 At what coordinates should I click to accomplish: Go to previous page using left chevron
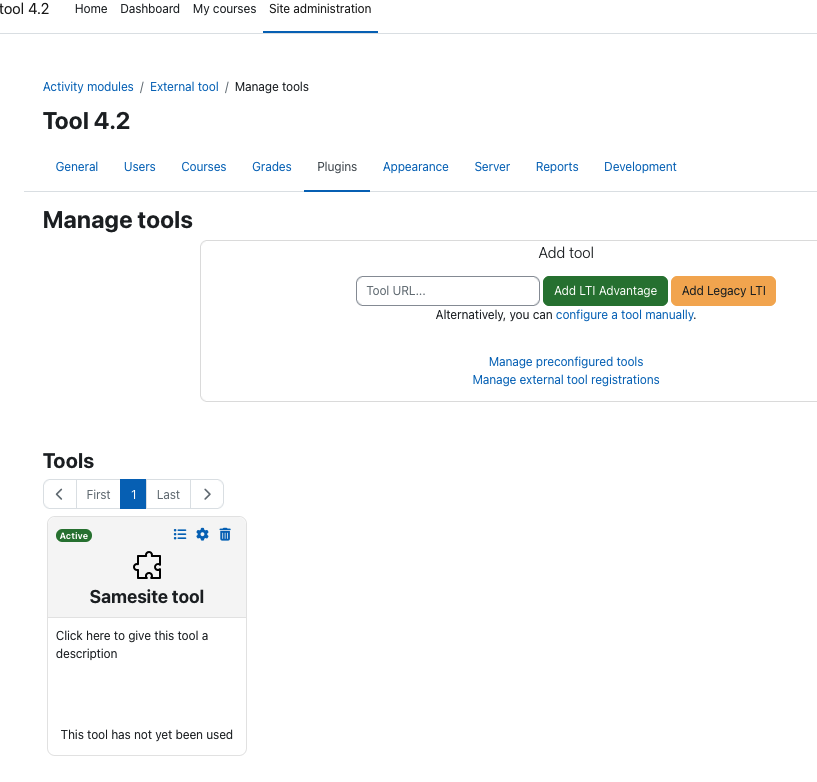[59, 494]
